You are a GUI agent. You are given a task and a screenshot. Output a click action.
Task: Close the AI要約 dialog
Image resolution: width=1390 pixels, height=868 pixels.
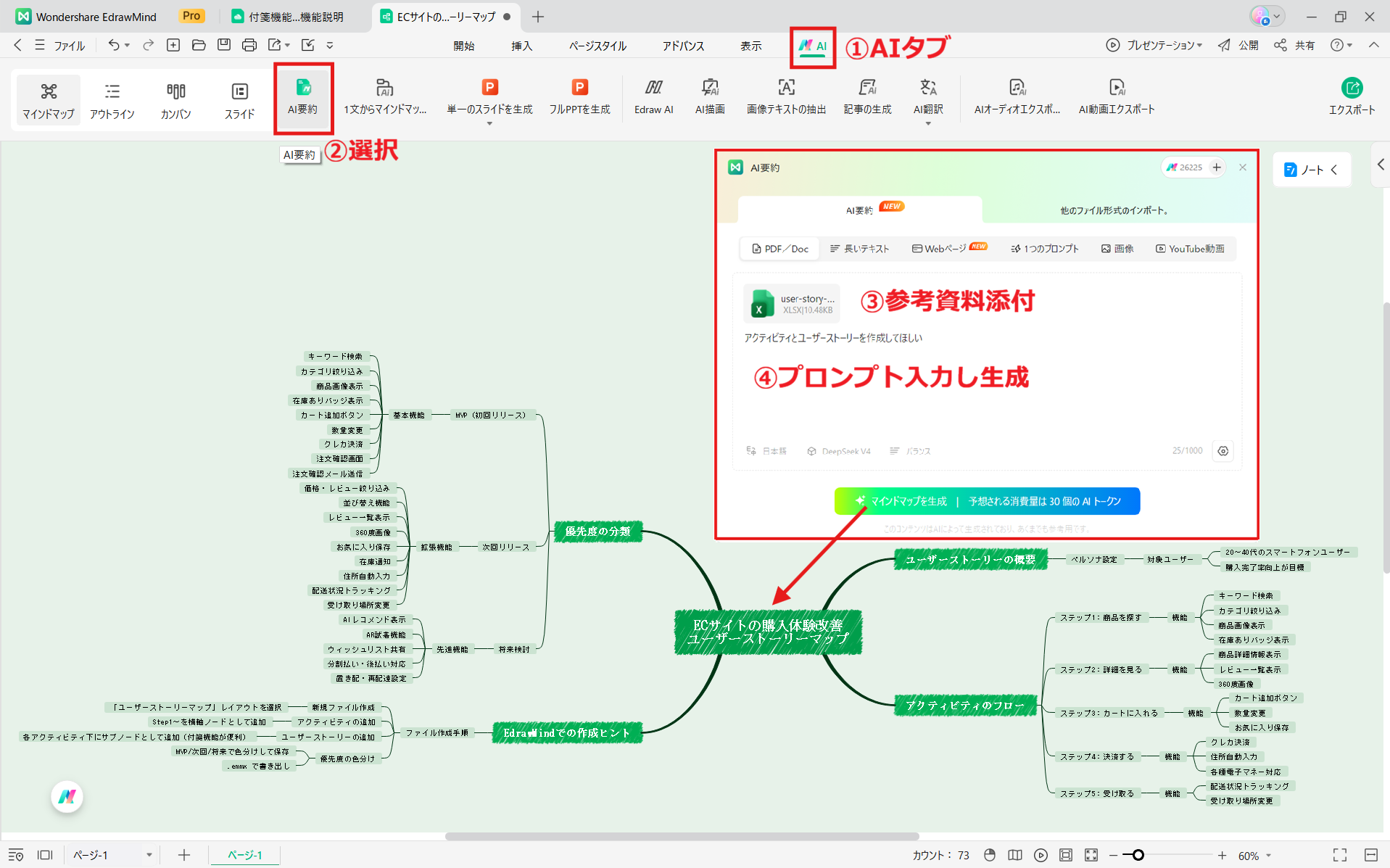click(x=1243, y=168)
